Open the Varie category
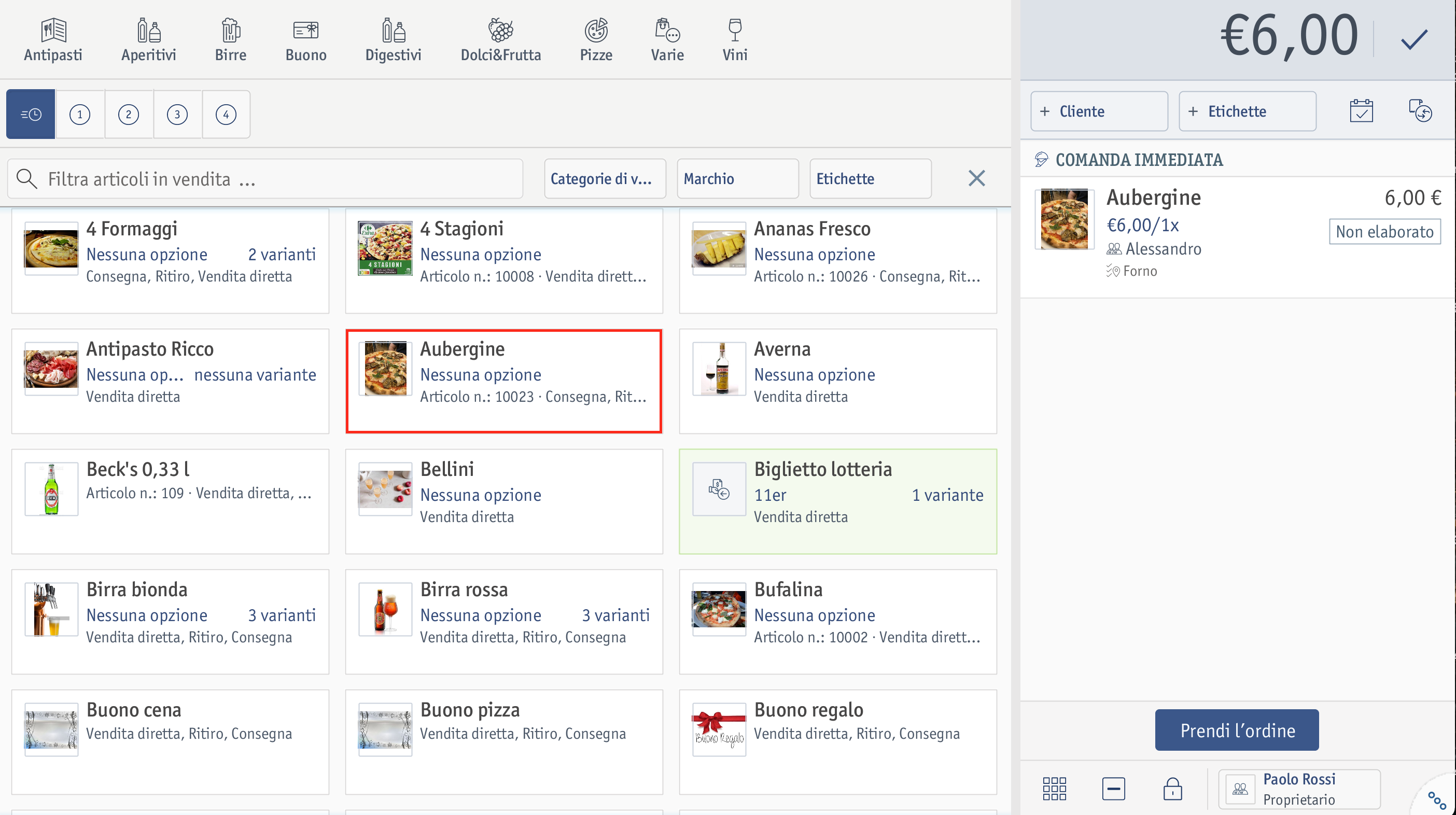The image size is (1456, 815). pyautogui.click(x=667, y=39)
